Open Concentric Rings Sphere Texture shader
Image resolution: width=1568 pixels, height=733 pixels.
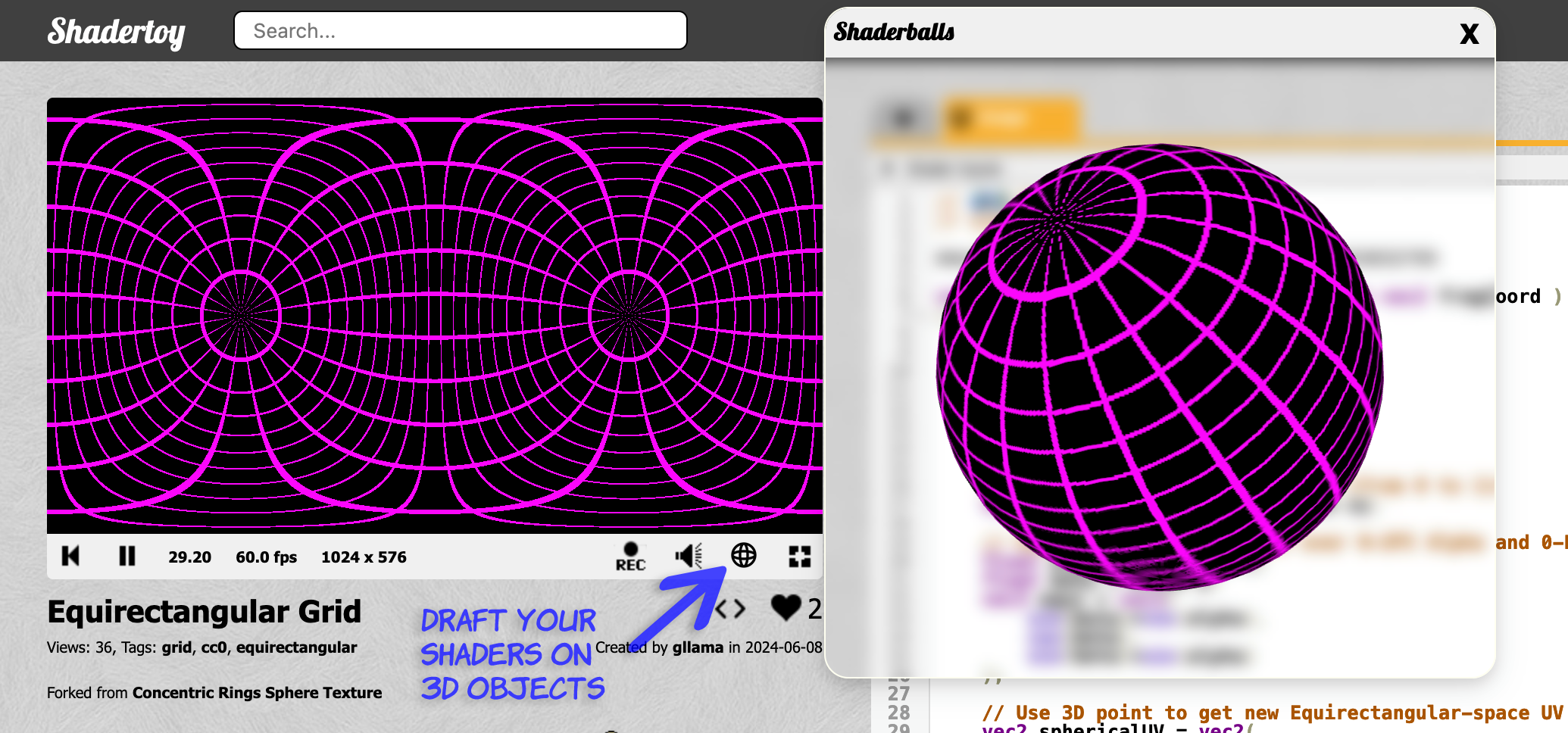(257, 693)
